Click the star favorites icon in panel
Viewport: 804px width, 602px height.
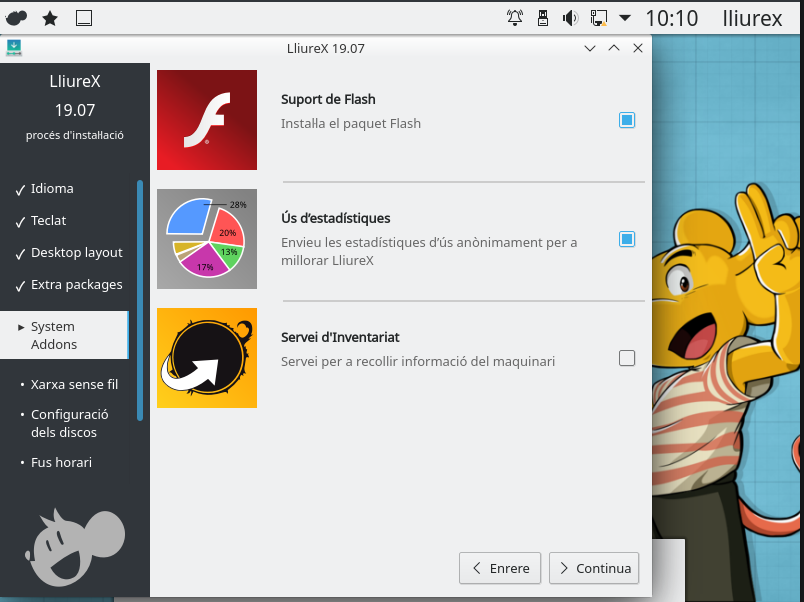pyautogui.click(x=50, y=17)
